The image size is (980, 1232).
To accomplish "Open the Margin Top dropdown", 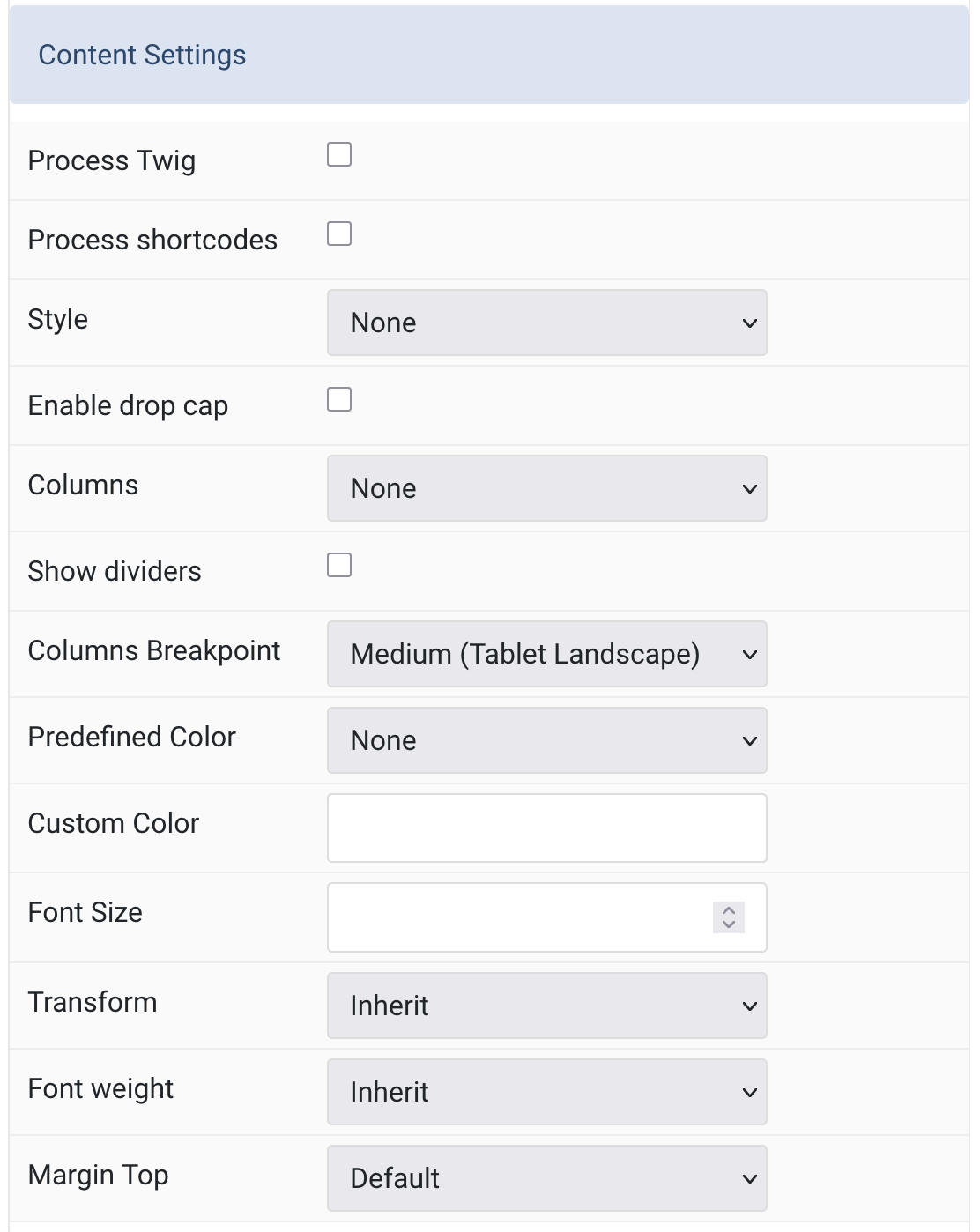I will pyautogui.click(x=546, y=1178).
